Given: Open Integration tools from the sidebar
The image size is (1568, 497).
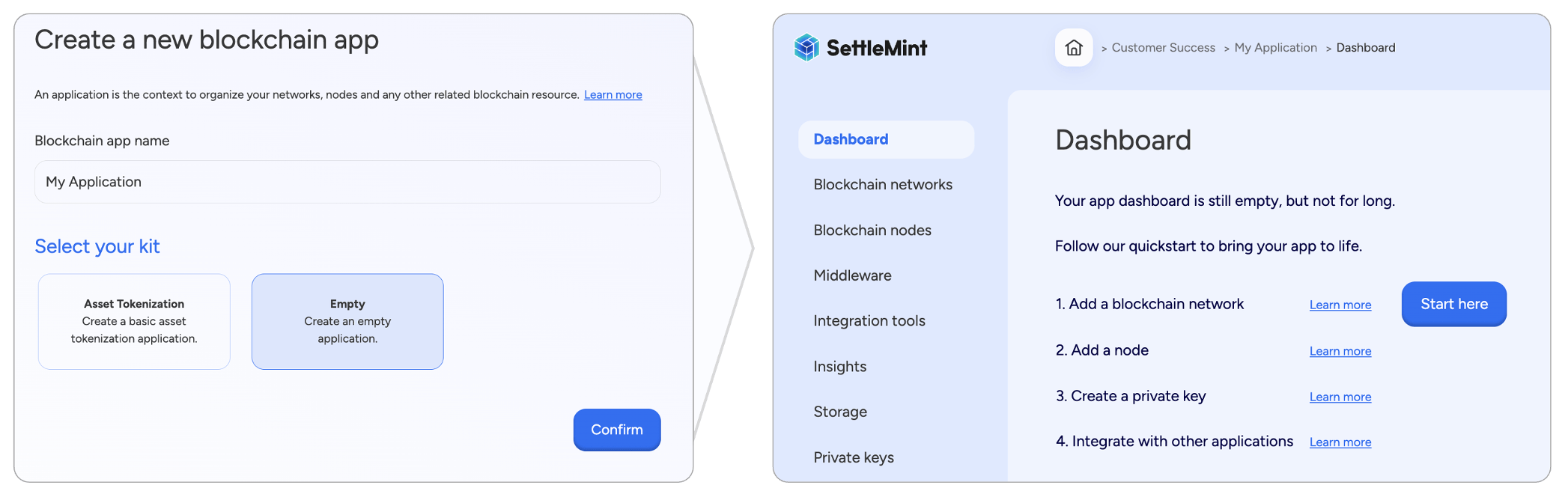Looking at the screenshot, I should click(869, 320).
